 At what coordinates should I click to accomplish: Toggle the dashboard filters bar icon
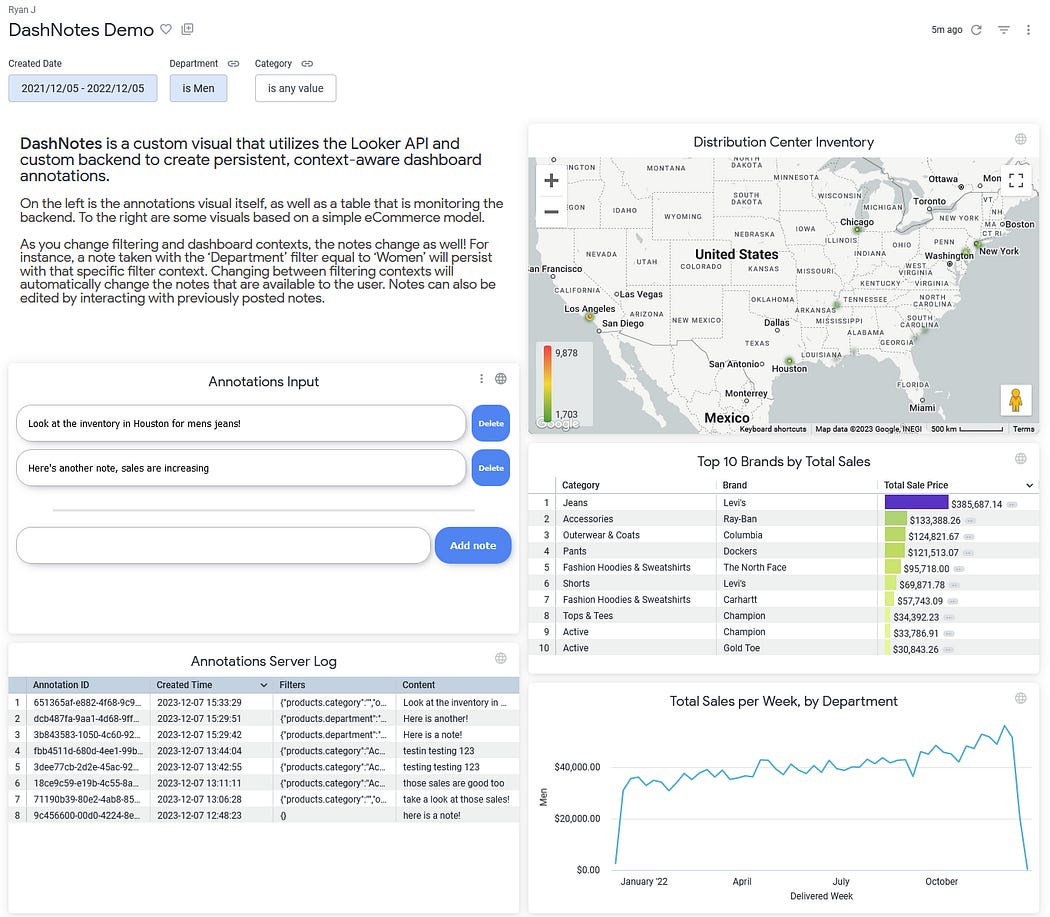1003,29
